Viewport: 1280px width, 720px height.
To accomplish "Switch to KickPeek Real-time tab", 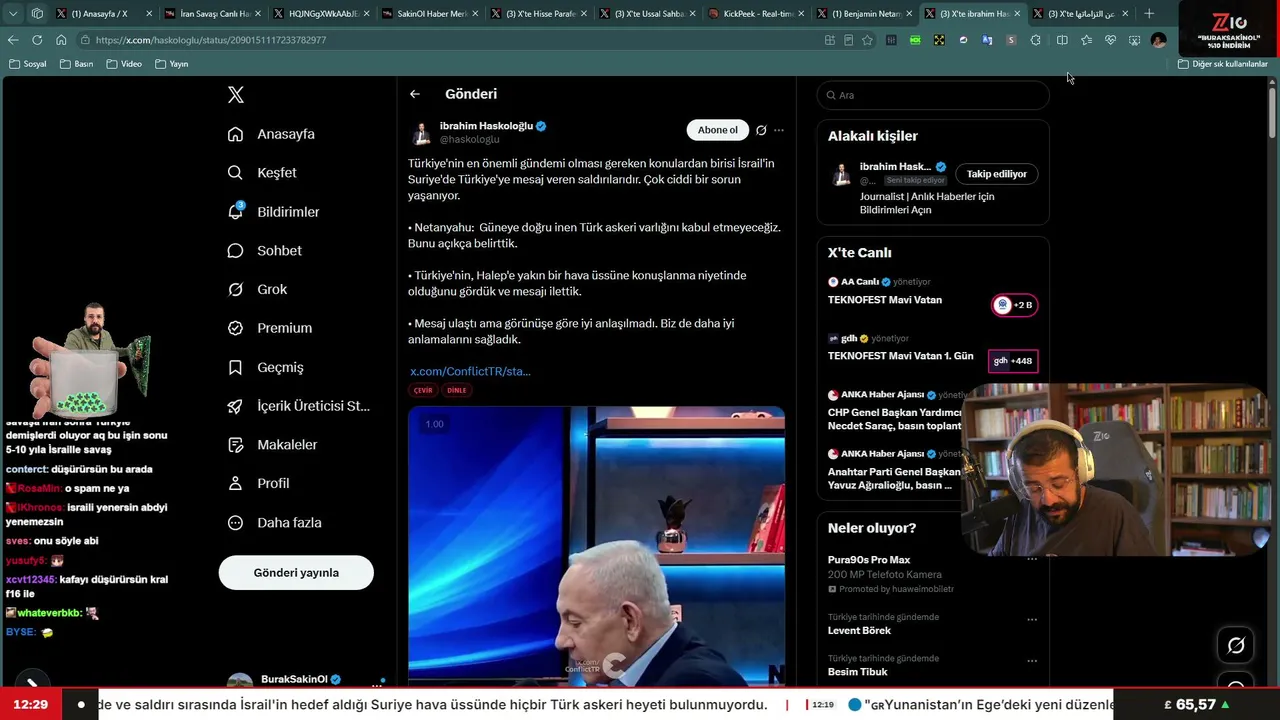I will [x=754, y=14].
